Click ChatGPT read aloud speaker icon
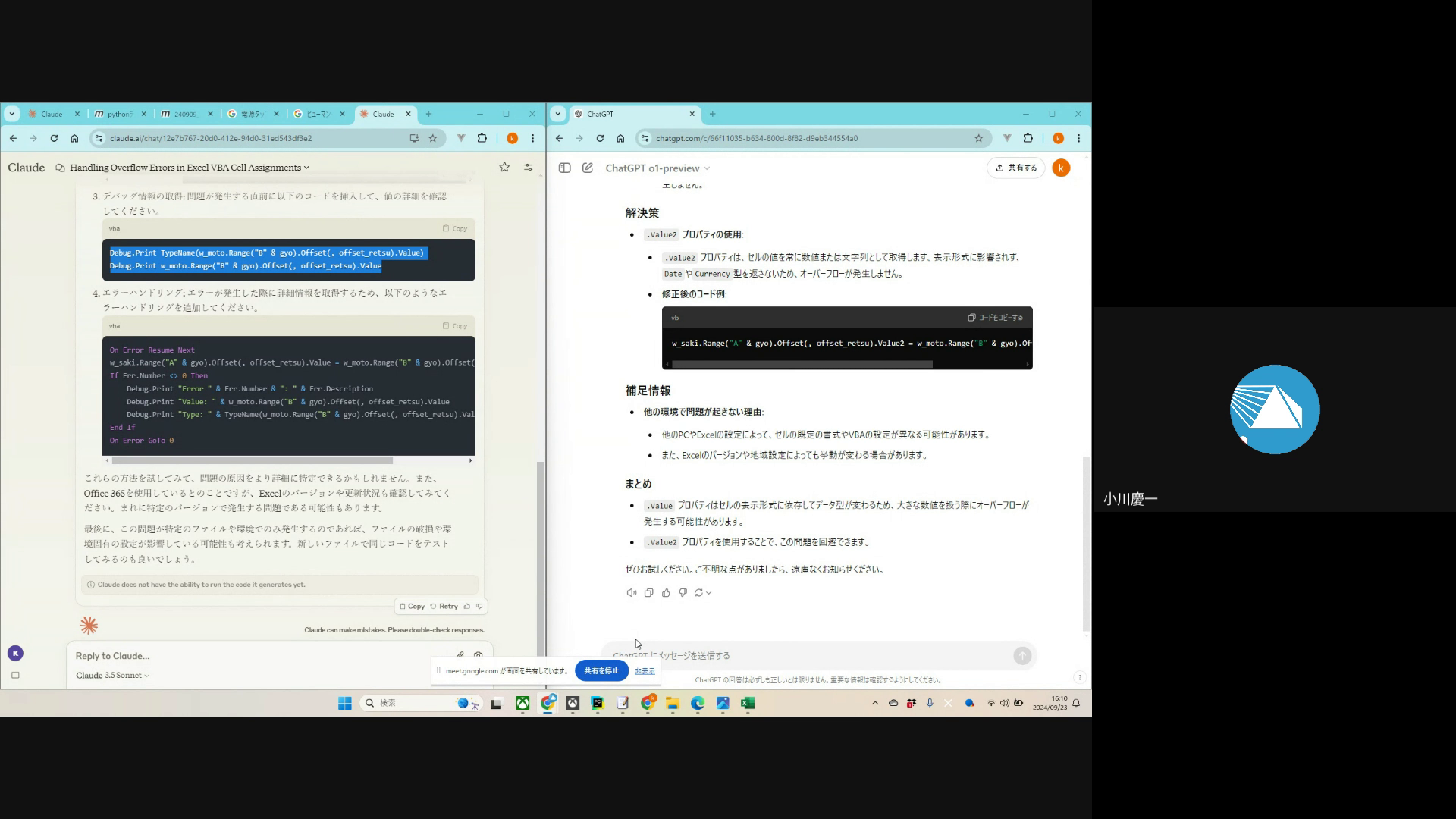 tap(631, 593)
